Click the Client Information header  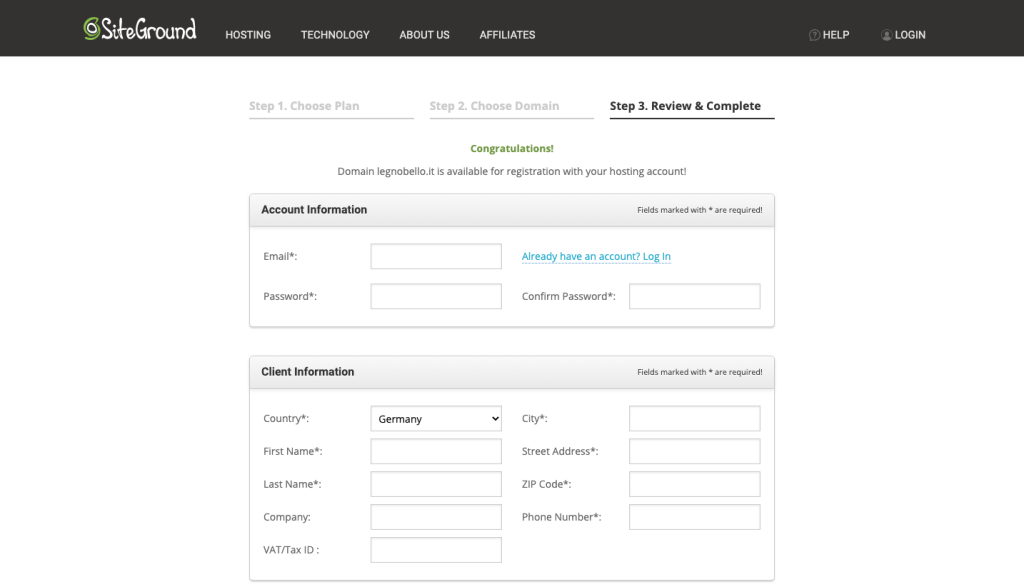pyautogui.click(x=308, y=372)
